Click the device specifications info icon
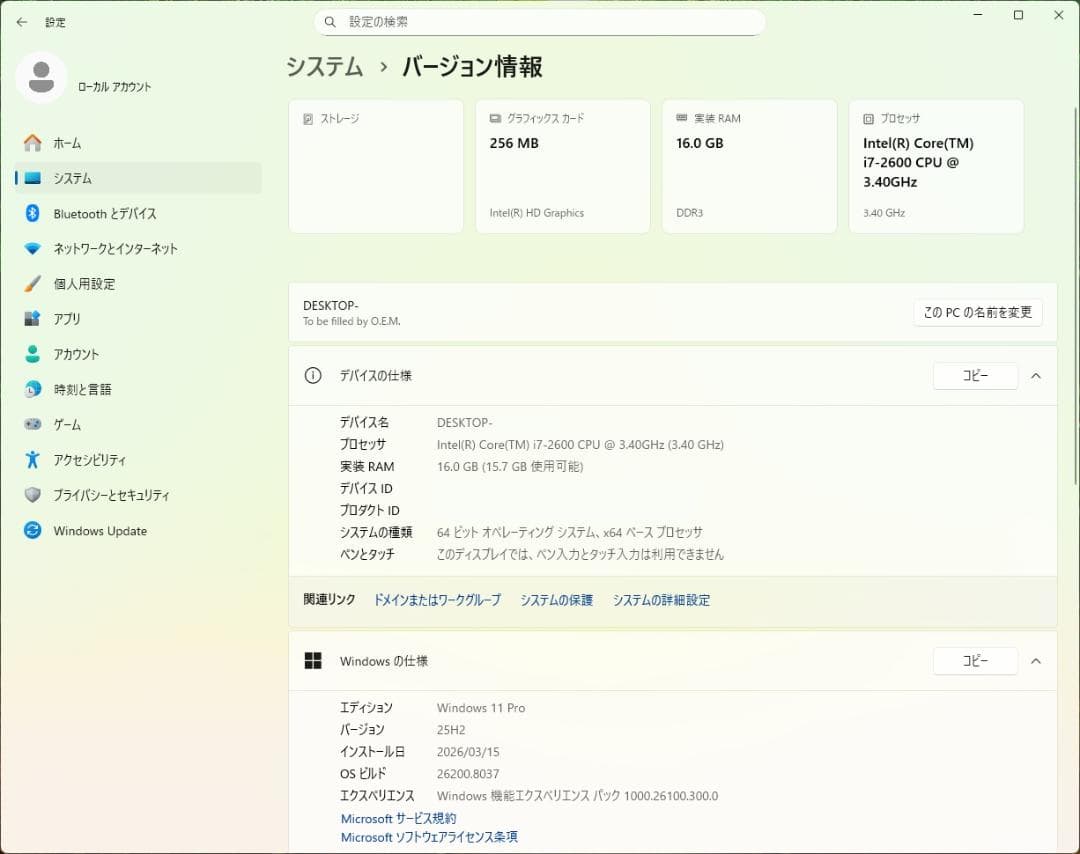Screen dimensions: 1080x854 point(313,376)
